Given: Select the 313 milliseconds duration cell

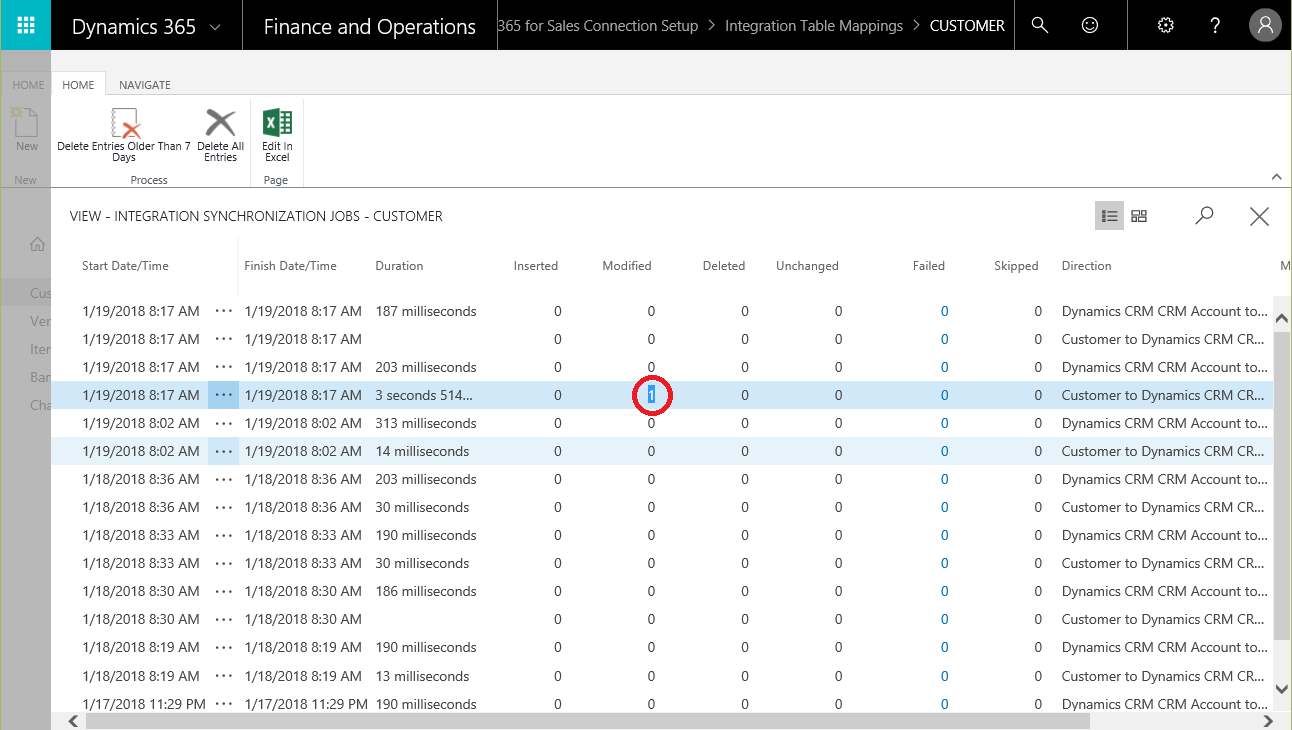Looking at the screenshot, I should [426, 423].
